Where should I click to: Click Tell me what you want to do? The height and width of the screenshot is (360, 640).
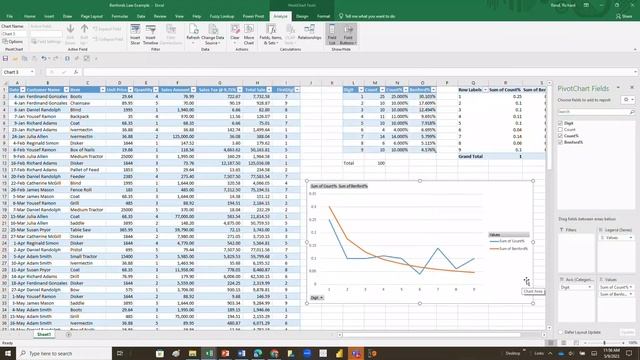click(367, 16)
